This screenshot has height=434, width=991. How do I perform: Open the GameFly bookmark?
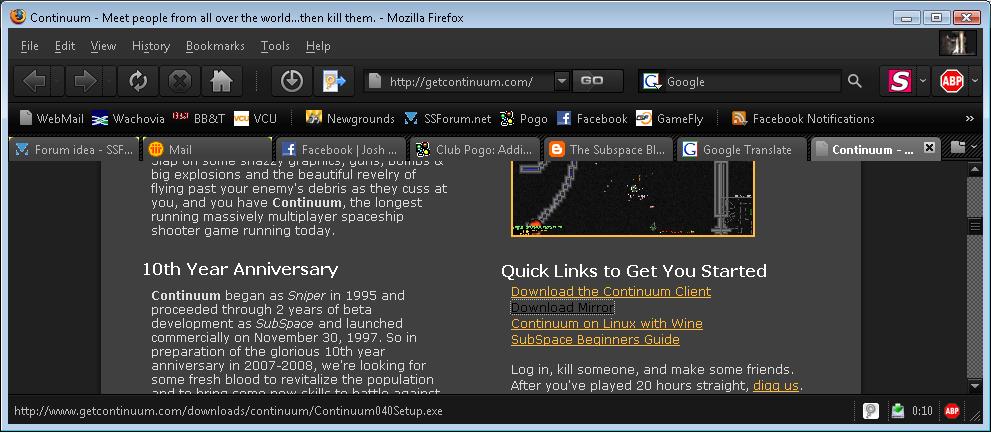669,119
